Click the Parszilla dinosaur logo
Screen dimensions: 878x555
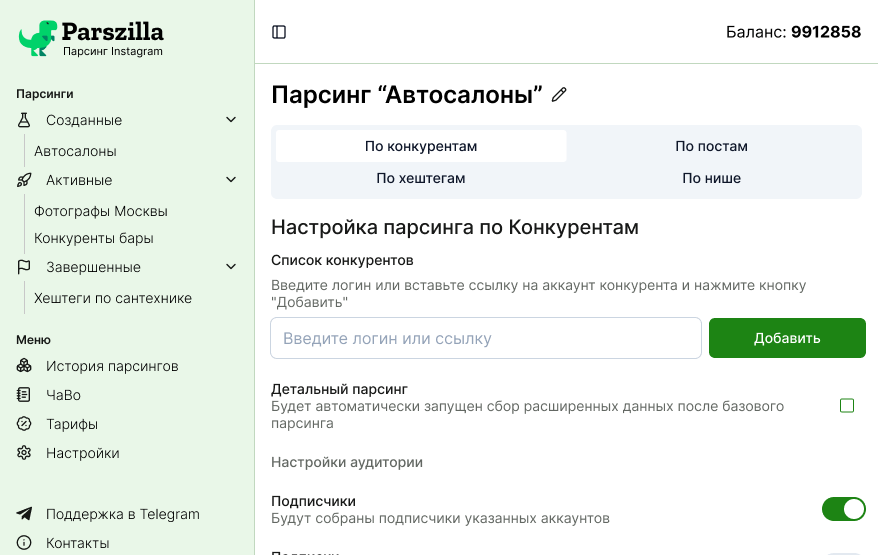pos(38,38)
